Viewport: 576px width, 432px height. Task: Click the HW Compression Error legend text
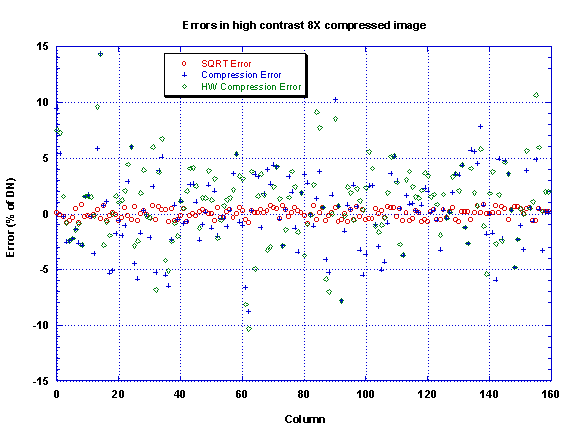pyautogui.click(x=251, y=87)
